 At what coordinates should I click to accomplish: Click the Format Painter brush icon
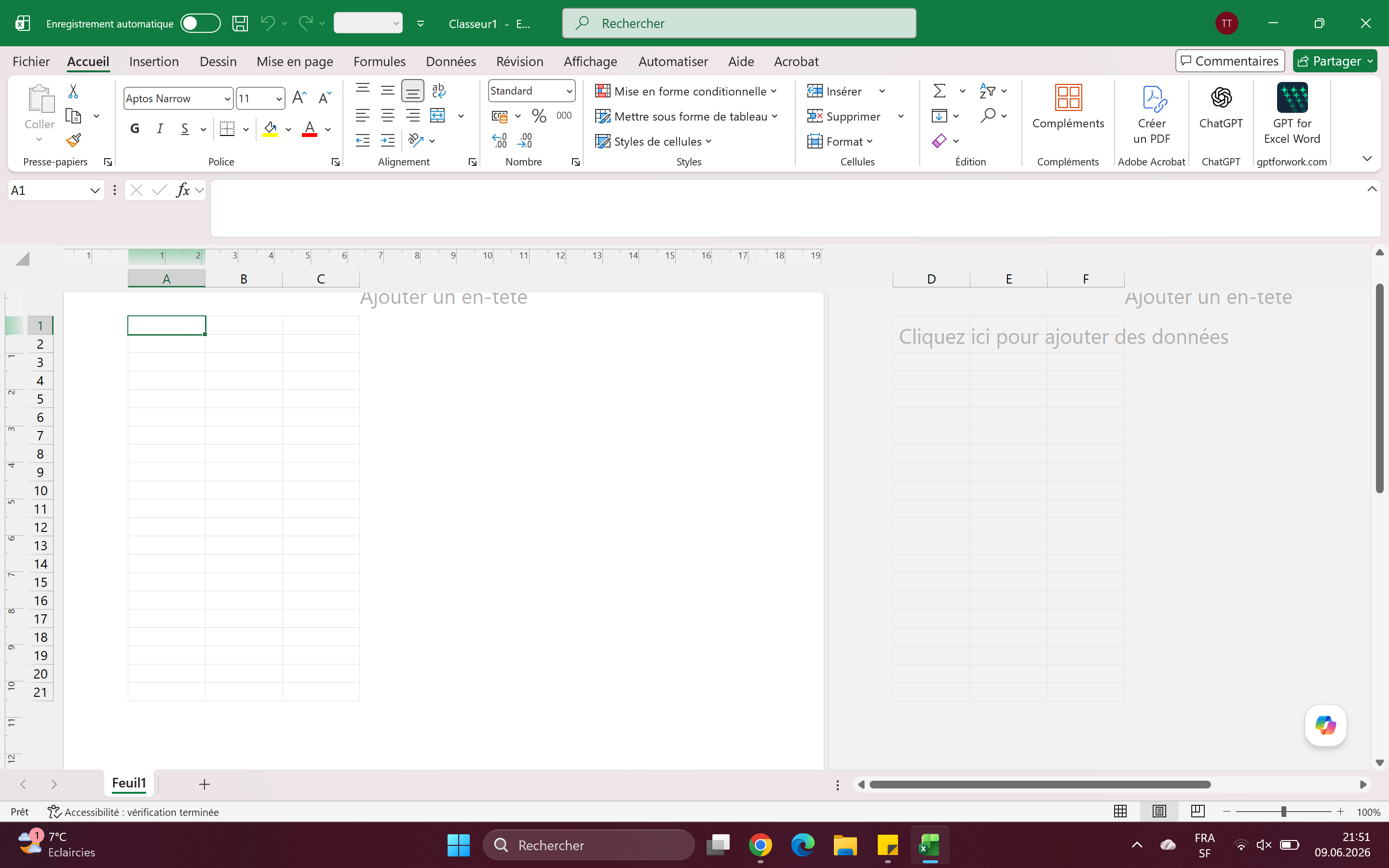pyautogui.click(x=73, y=140)
